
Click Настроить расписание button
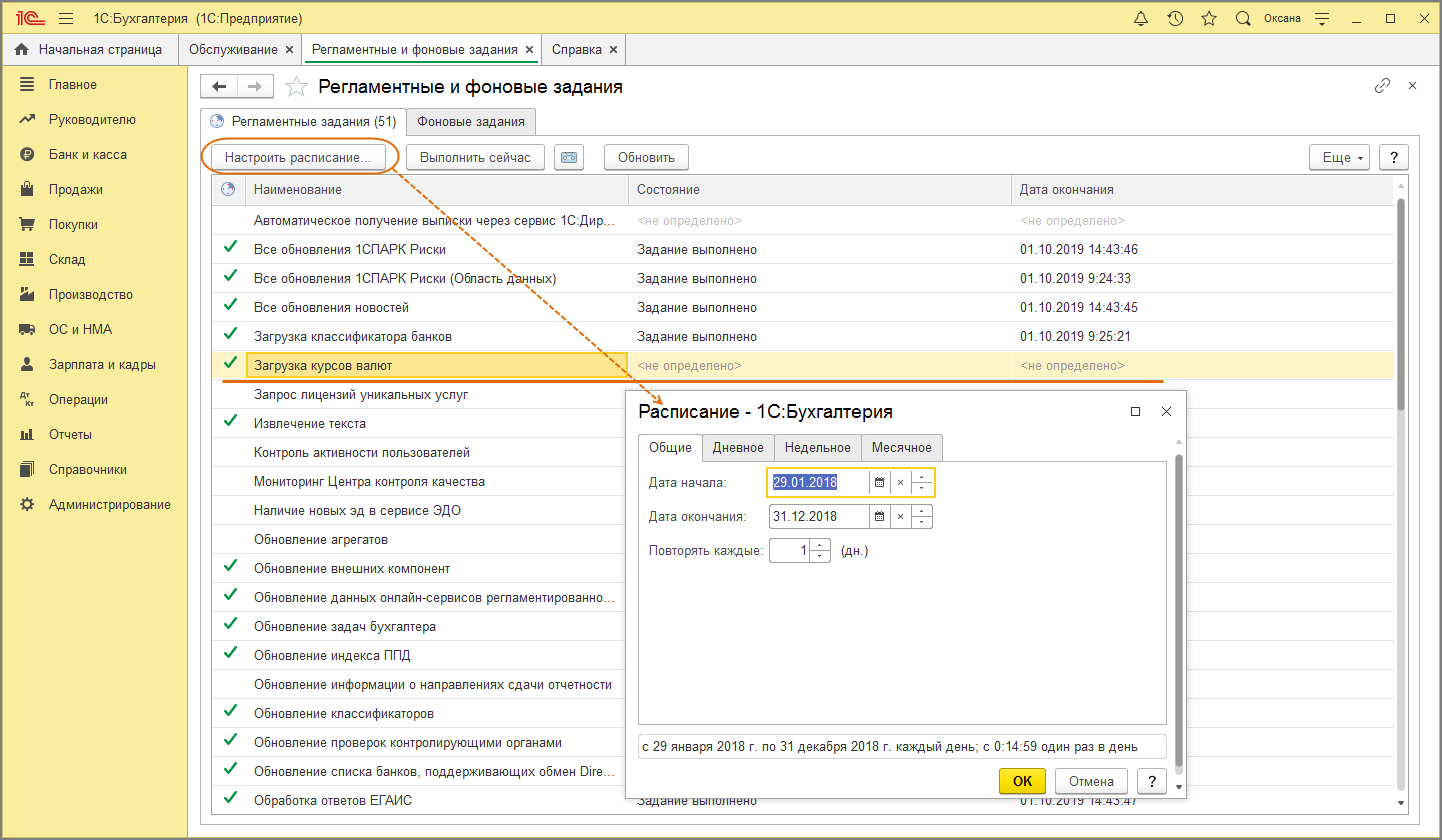point(298,157)
